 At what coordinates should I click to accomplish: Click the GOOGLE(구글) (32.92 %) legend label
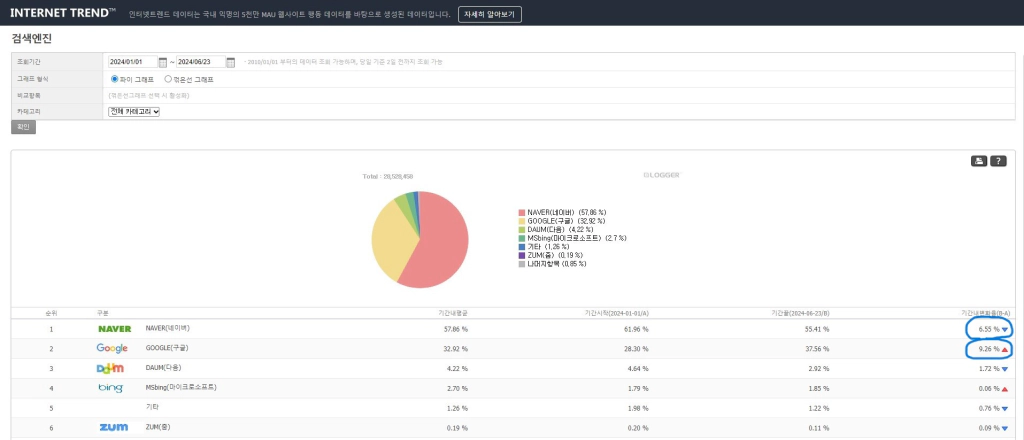tap(567, 221)
